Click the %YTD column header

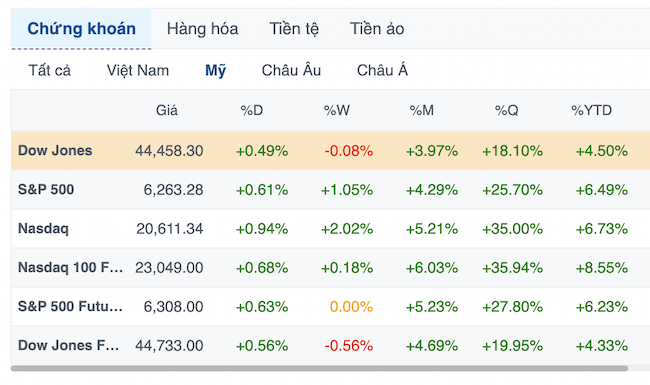click(x=591, y=110)
